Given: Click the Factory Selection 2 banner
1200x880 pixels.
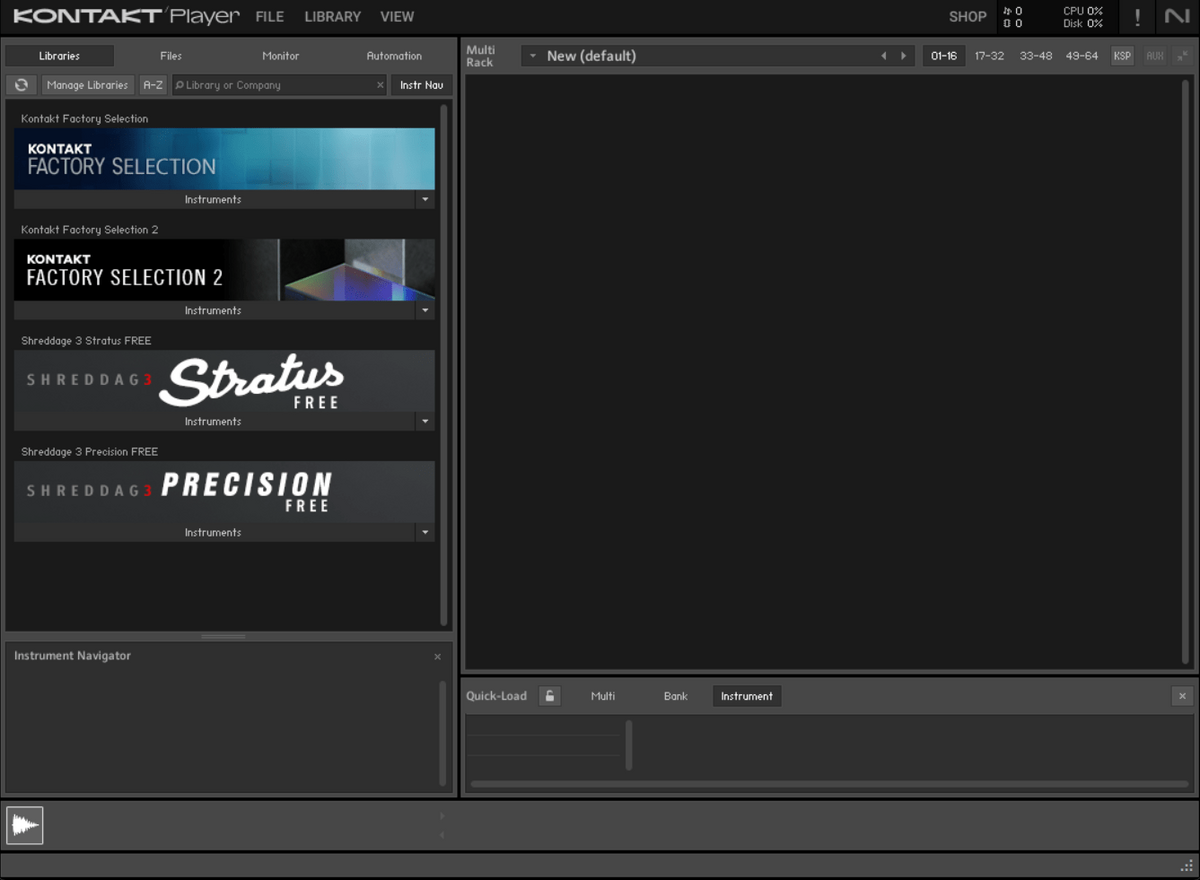Looking at the screenshot, I should coord(224,269).
